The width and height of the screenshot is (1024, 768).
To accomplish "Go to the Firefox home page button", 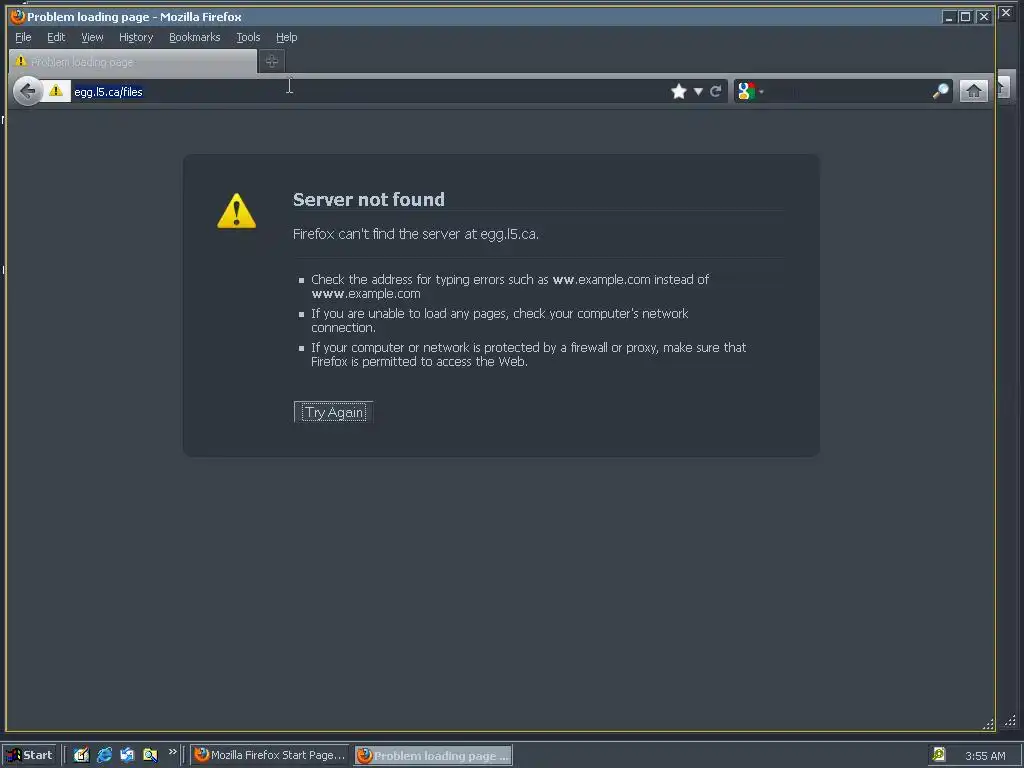I will click(x=973, y=91).
